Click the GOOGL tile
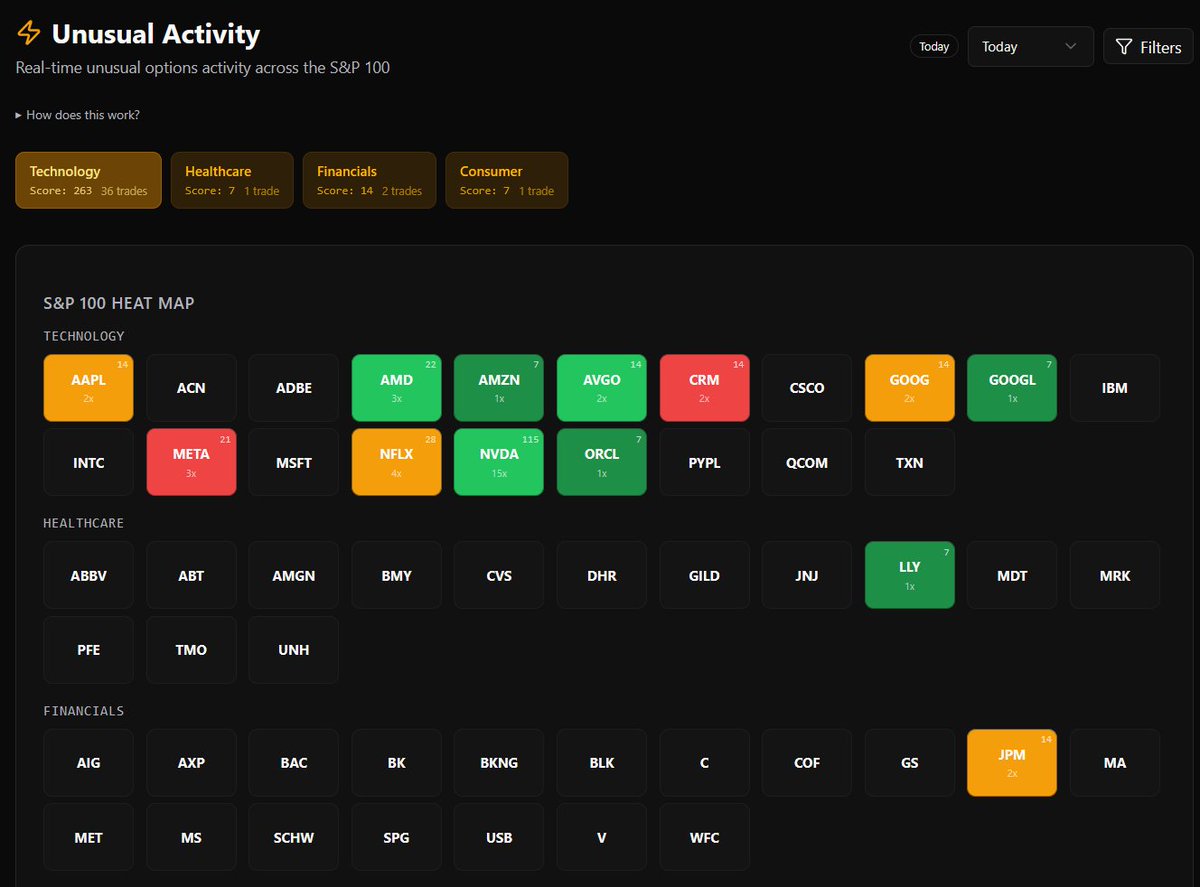 [1012, 388]
